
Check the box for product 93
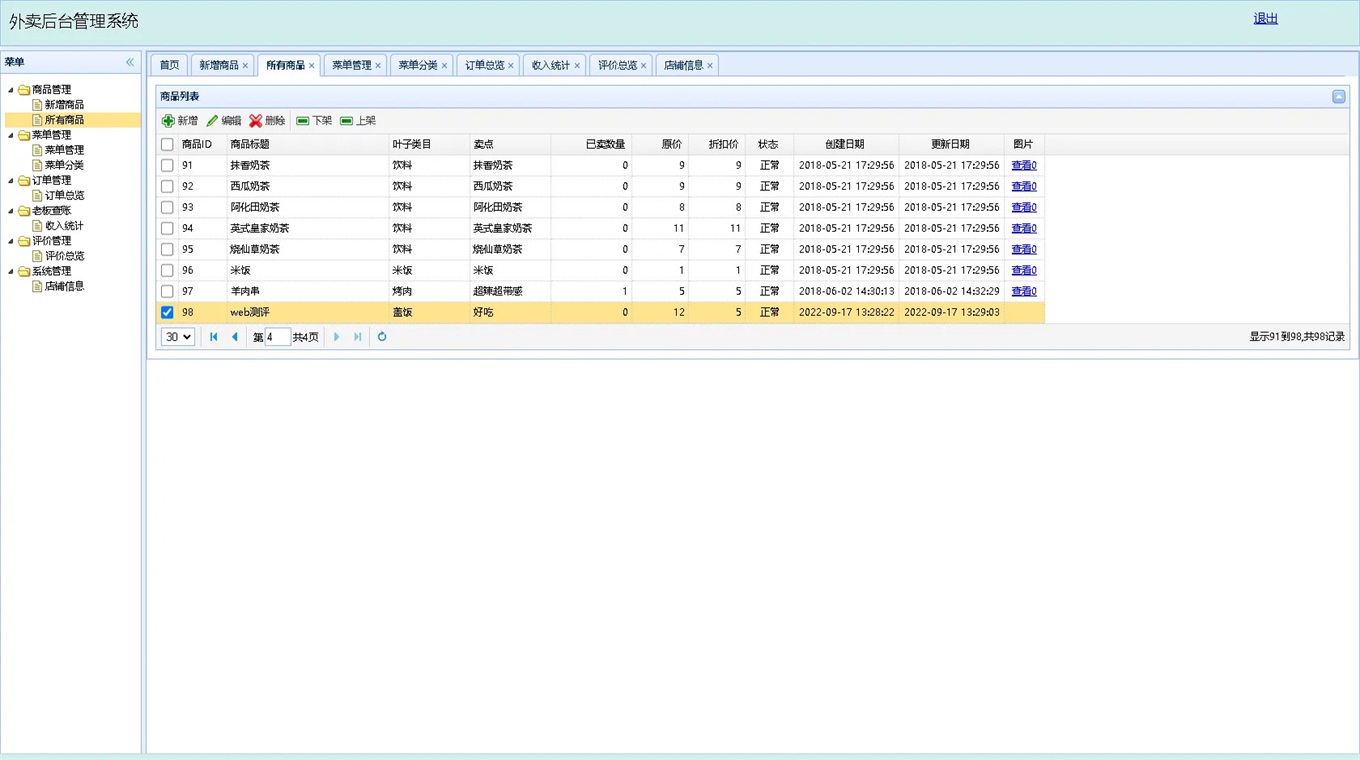click(167, 208)
